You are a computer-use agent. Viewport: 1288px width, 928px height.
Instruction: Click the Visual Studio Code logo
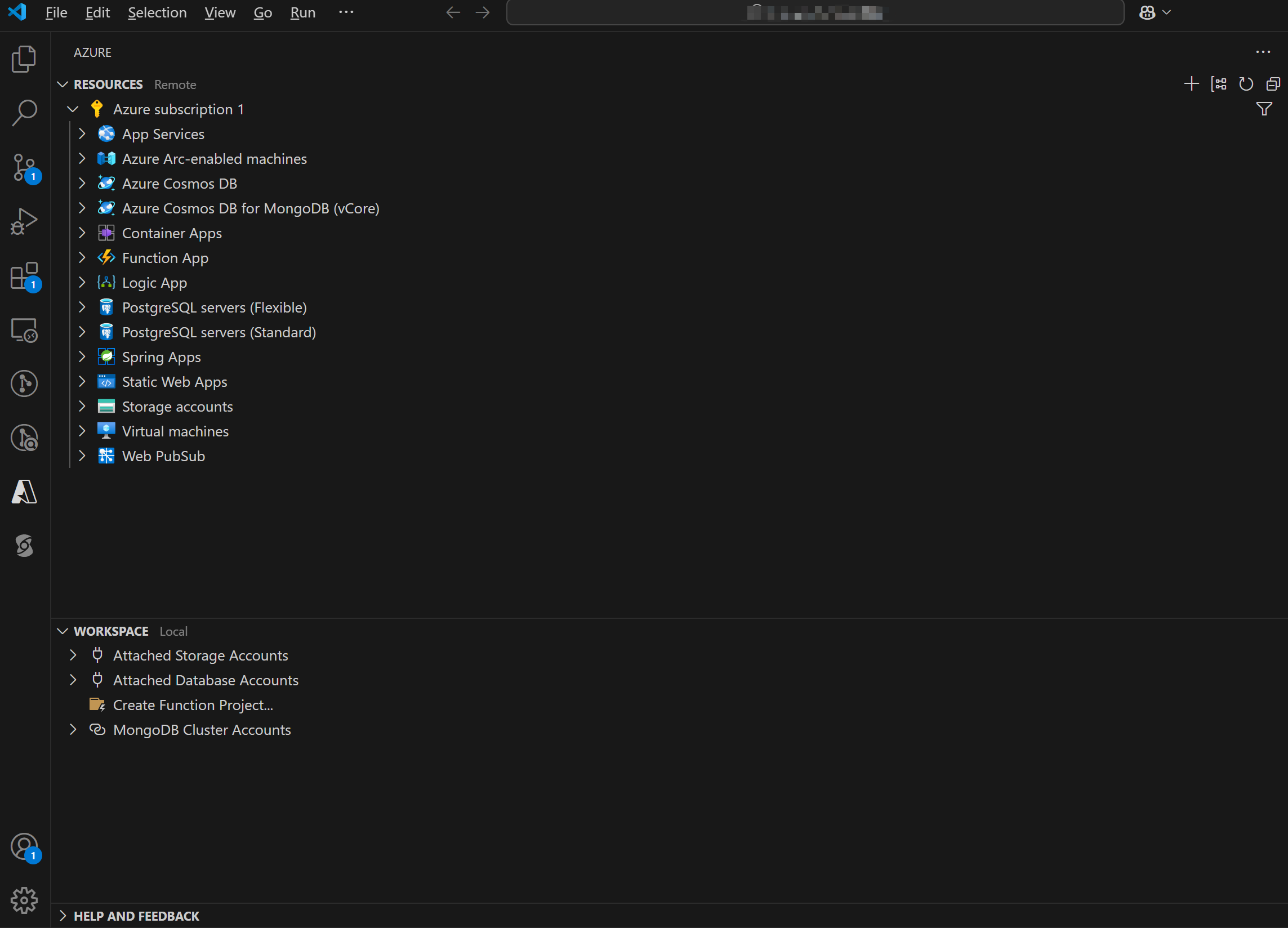(x=17, y=12)
